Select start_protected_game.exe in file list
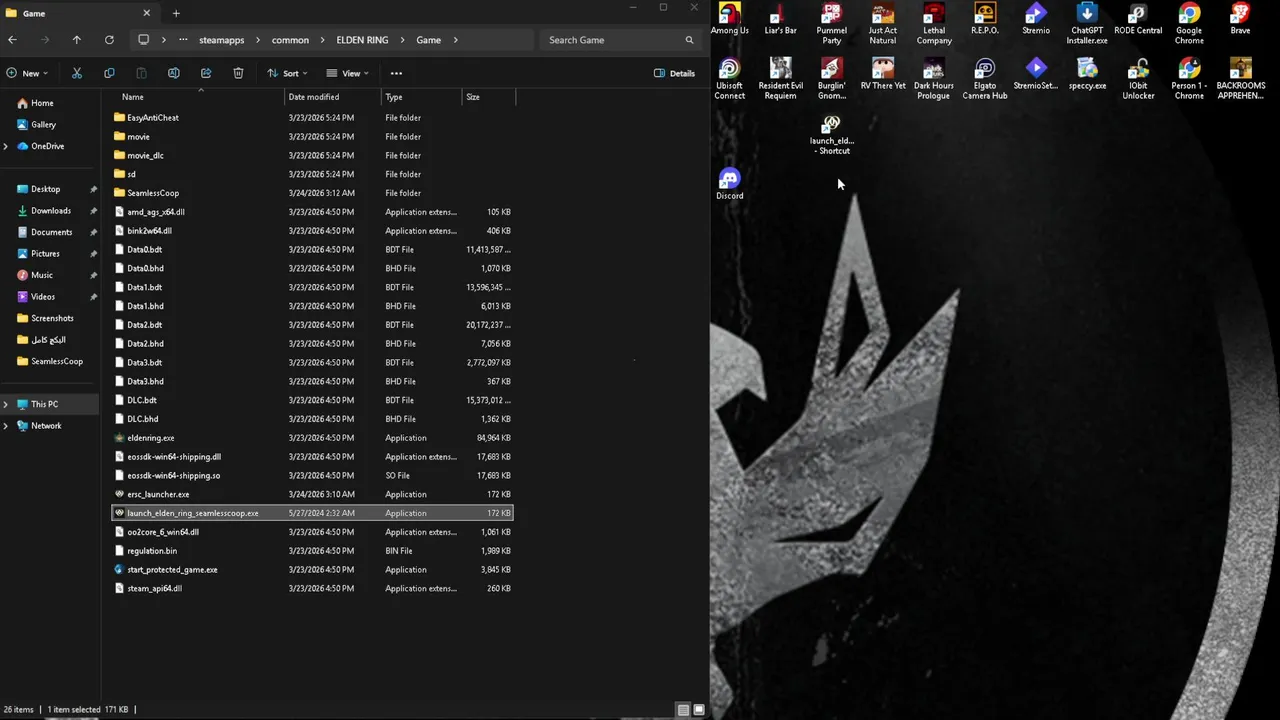This screenshot has width=1280, height=720. 312,570
